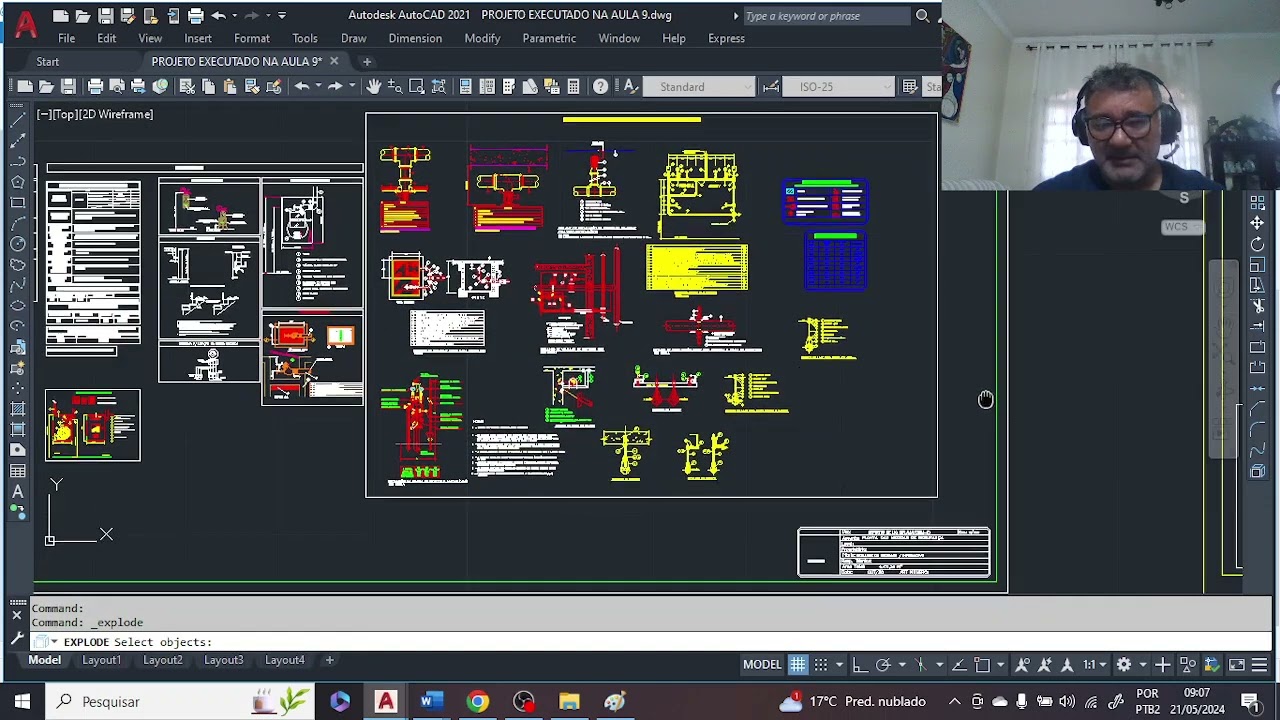Open the Draw menu
The width and height of the screenshot is (1280, 720).
click(353, 38)
